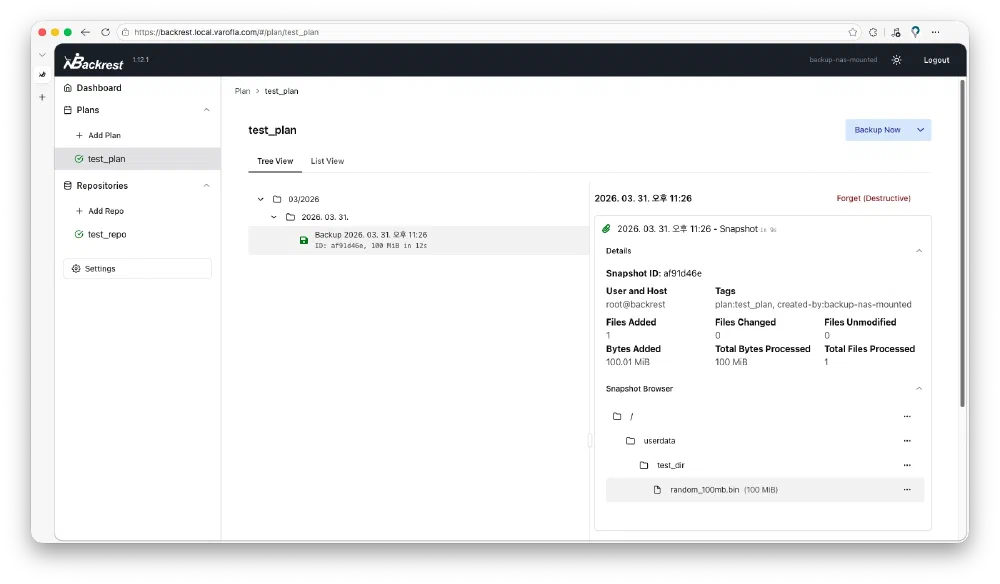Viewport: 1000px width, 584px height.
Task: Click the browser reload icon
Action: tap(105, 32)
